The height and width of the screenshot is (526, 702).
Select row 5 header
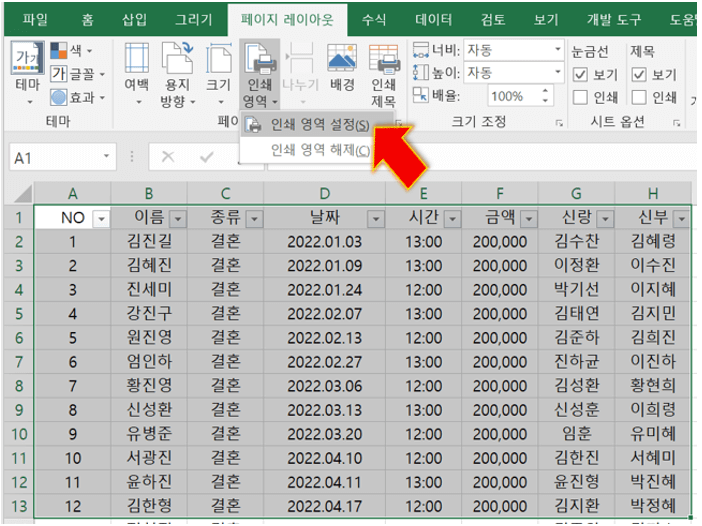coord(18,314)
